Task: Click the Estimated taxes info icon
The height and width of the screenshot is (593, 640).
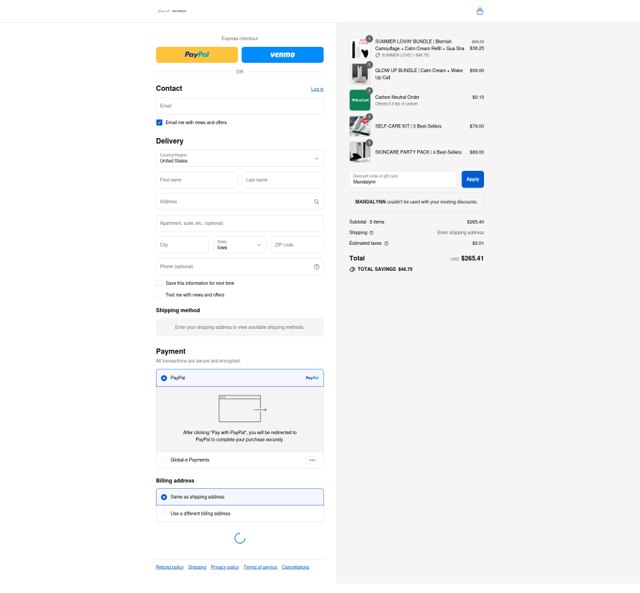Action: tap(386, 244)
